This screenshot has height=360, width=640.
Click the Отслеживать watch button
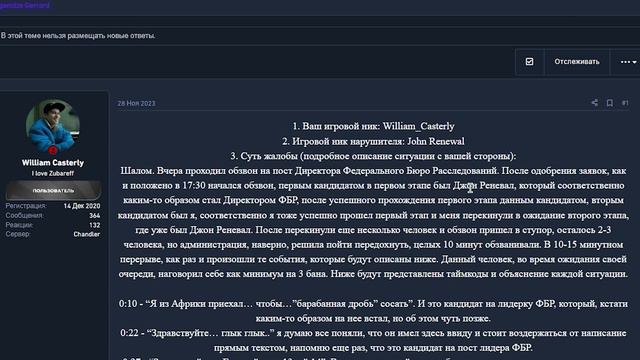click(577, 62)
